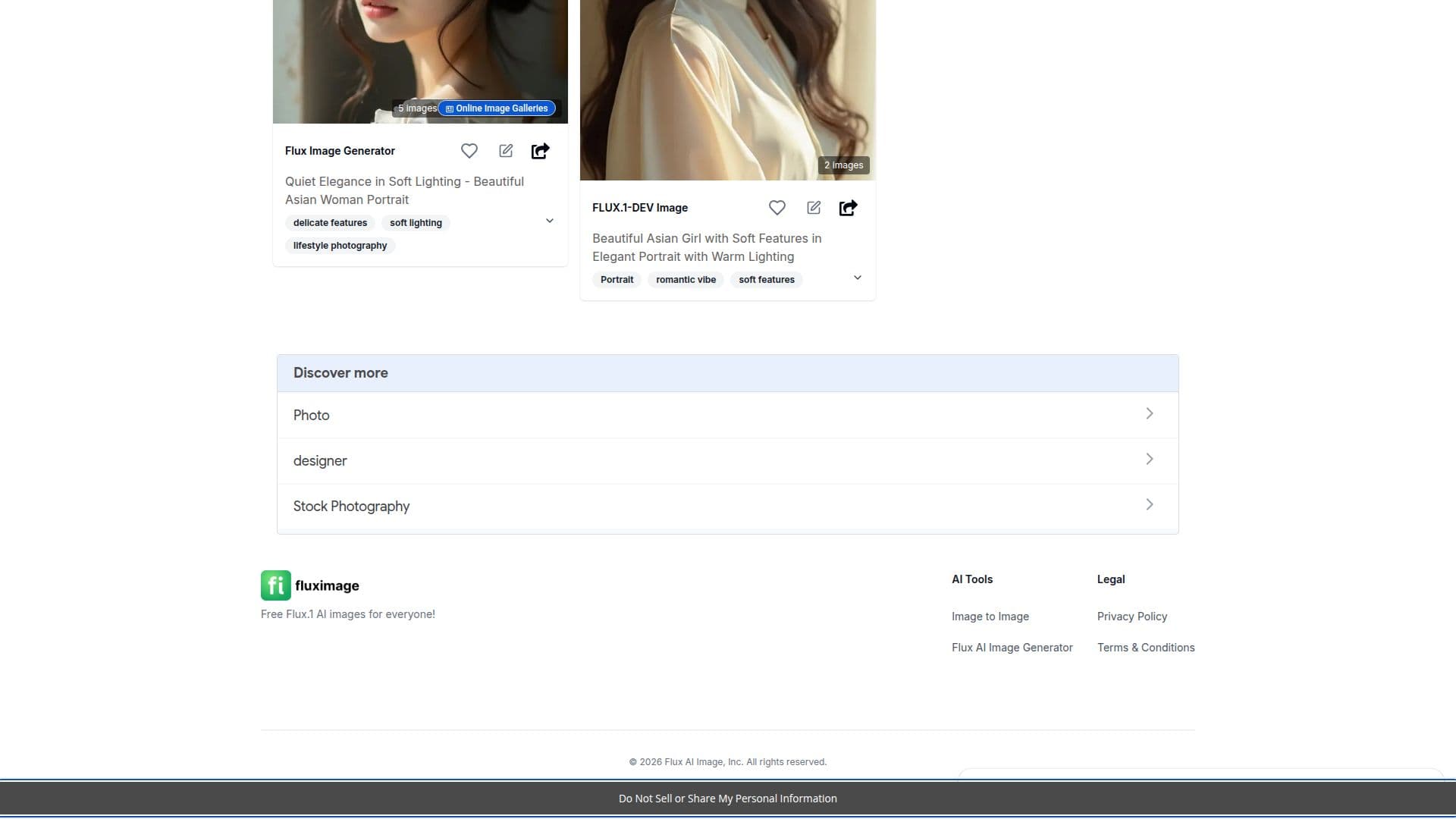The width and height of the screenshot is (1456, 819).
Task: Share the FLUX.1-DEV Image card
Action: click(x=848, y=208)
